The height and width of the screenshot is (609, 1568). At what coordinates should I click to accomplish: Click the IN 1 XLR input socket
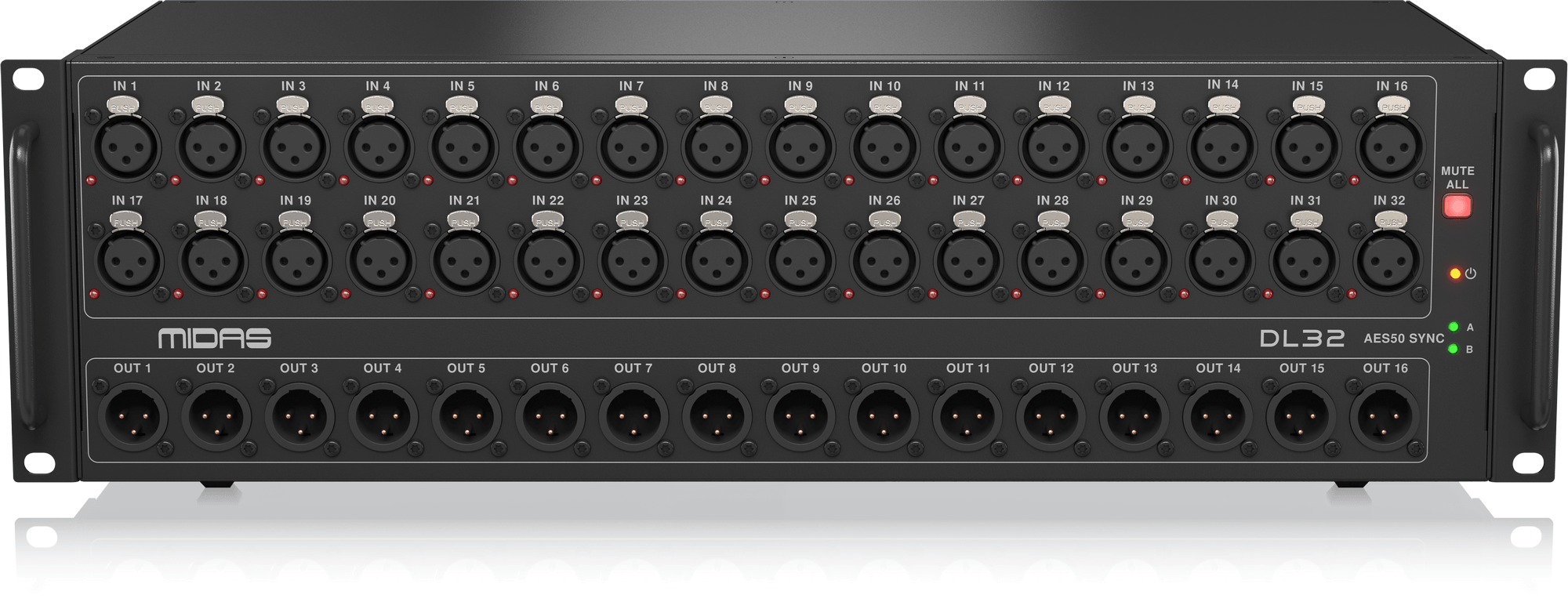point(125,147)
